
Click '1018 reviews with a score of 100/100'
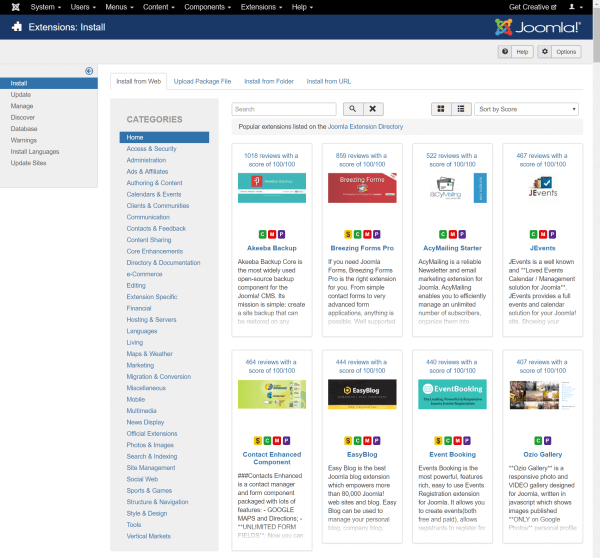click(272, 160)
